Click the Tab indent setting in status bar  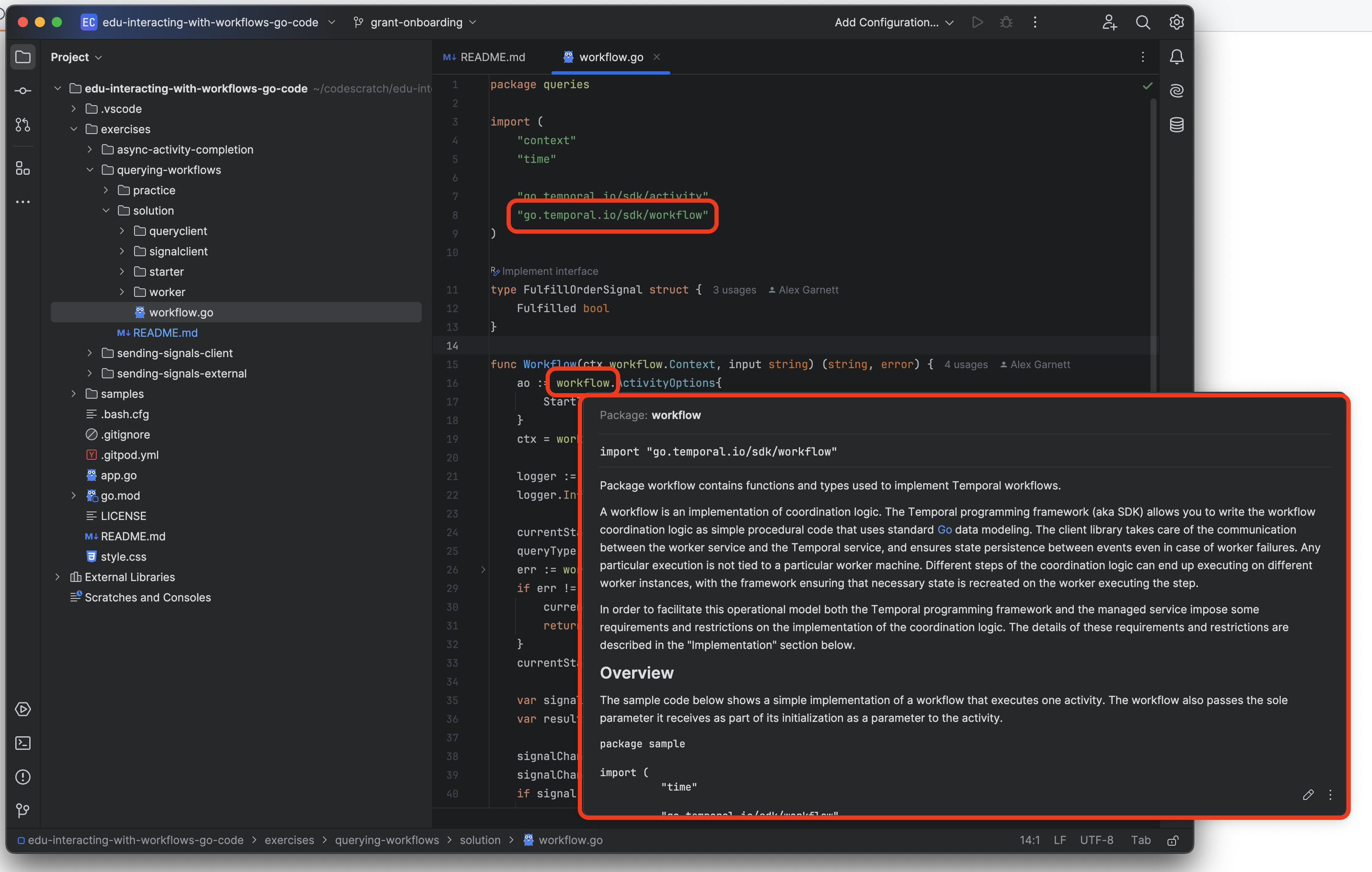click(1141, 841)
